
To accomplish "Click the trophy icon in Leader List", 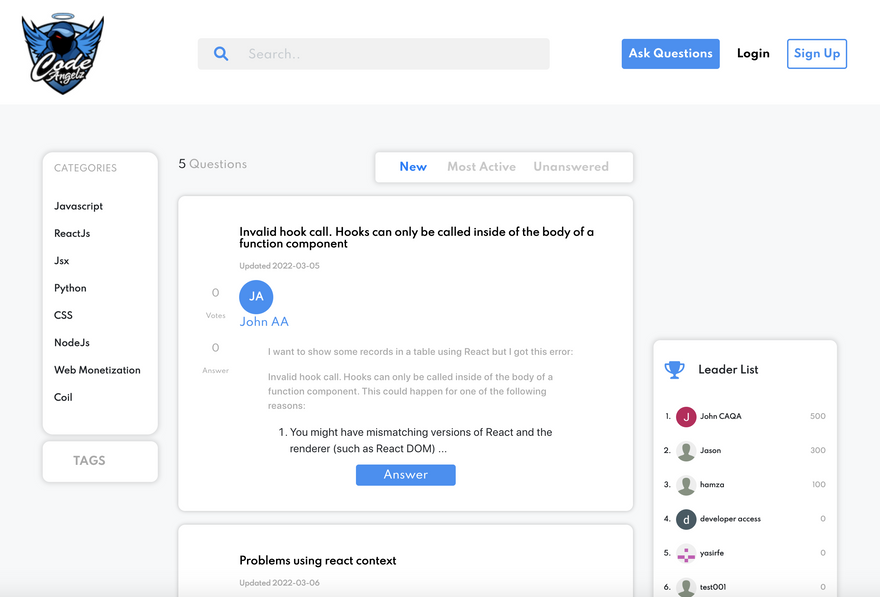I will click(675, 370).
